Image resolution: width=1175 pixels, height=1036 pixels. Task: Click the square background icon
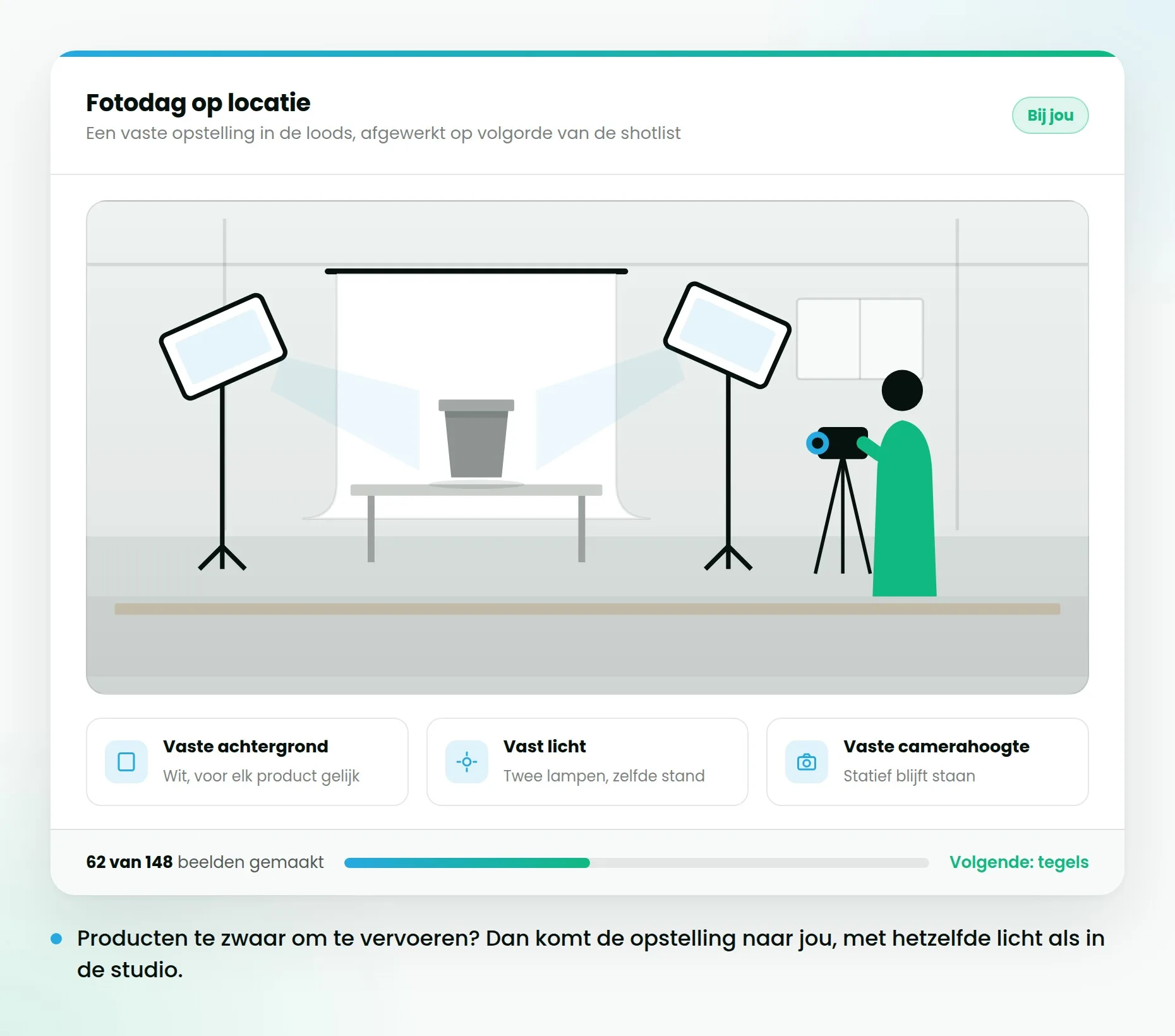point(126,762)
